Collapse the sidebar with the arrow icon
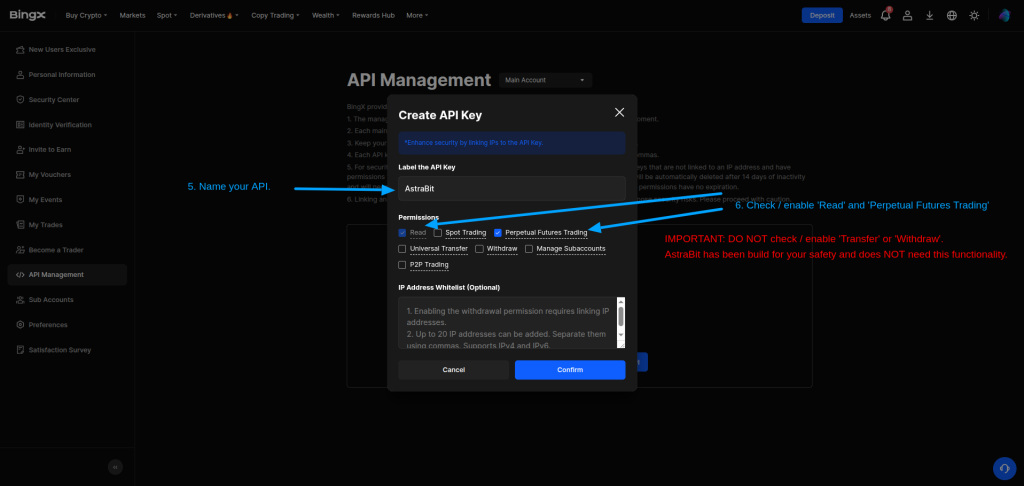 (115, 466)
